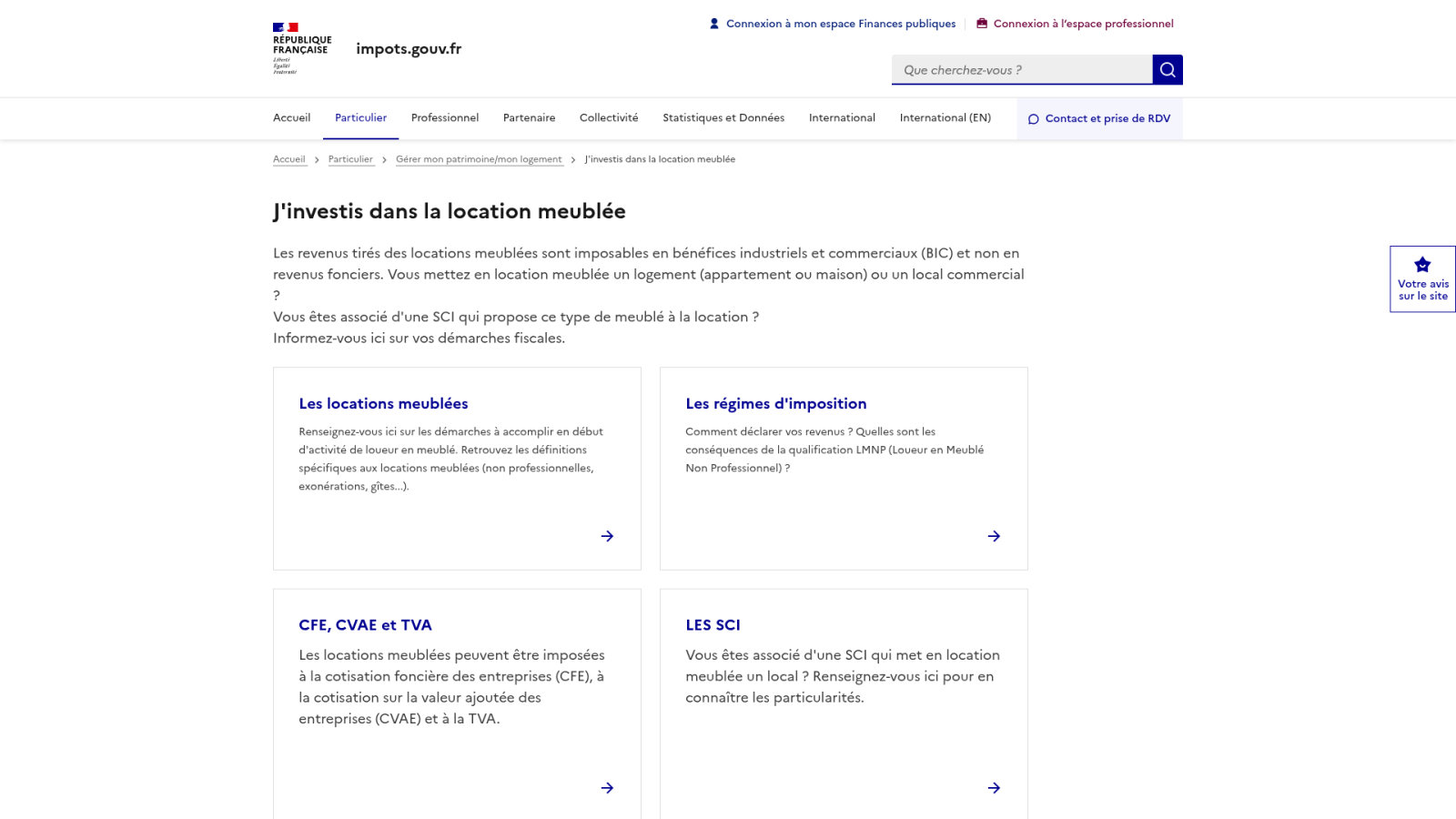Screen dimensions: 1456x819
Task: Click the briefcase icon beside espace professionnel
Action: [x=982, y=24]
